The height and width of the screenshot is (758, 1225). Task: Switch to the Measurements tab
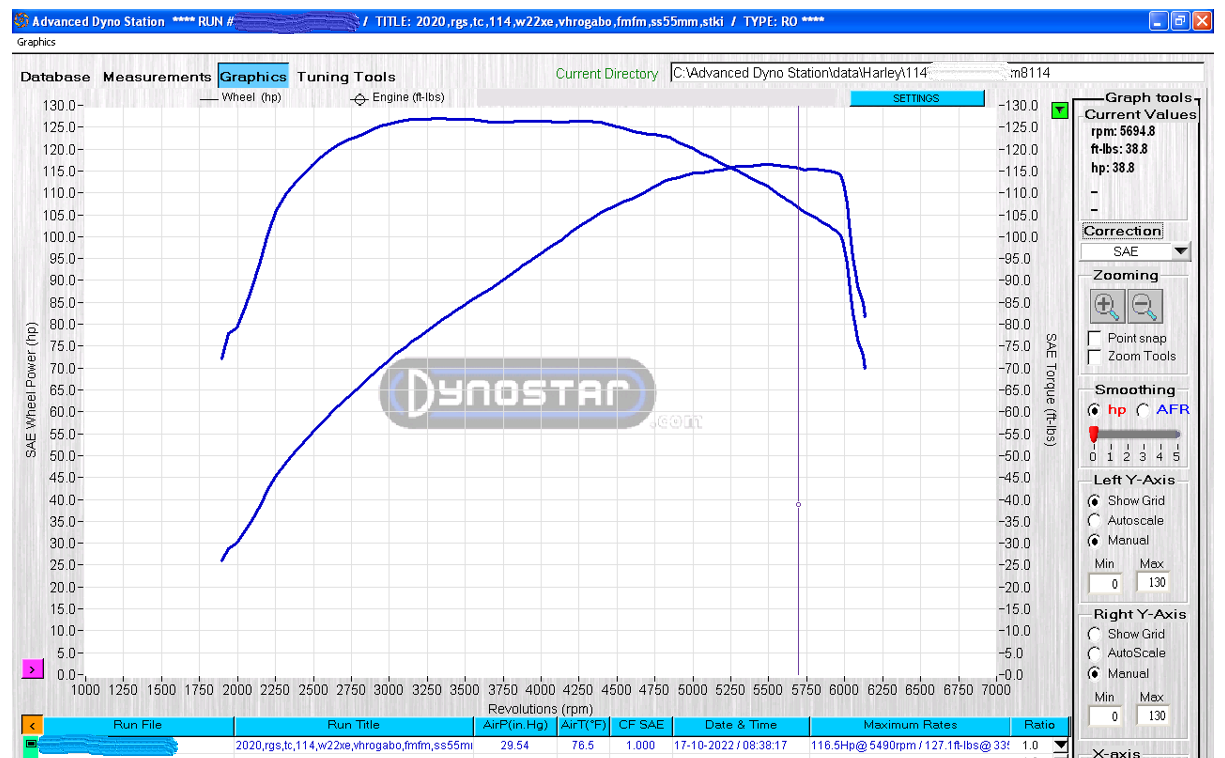(157, 77)
